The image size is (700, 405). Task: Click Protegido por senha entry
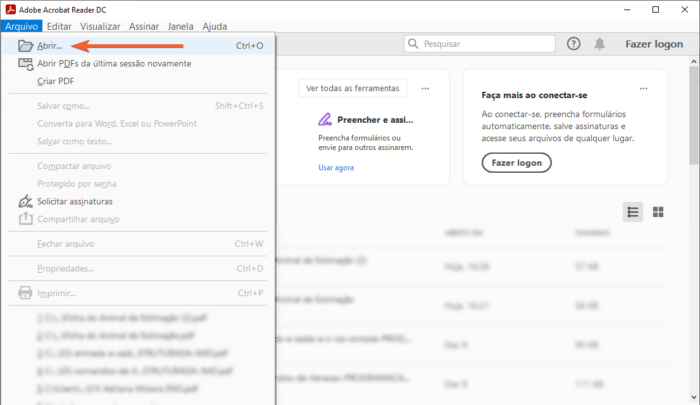138,184
